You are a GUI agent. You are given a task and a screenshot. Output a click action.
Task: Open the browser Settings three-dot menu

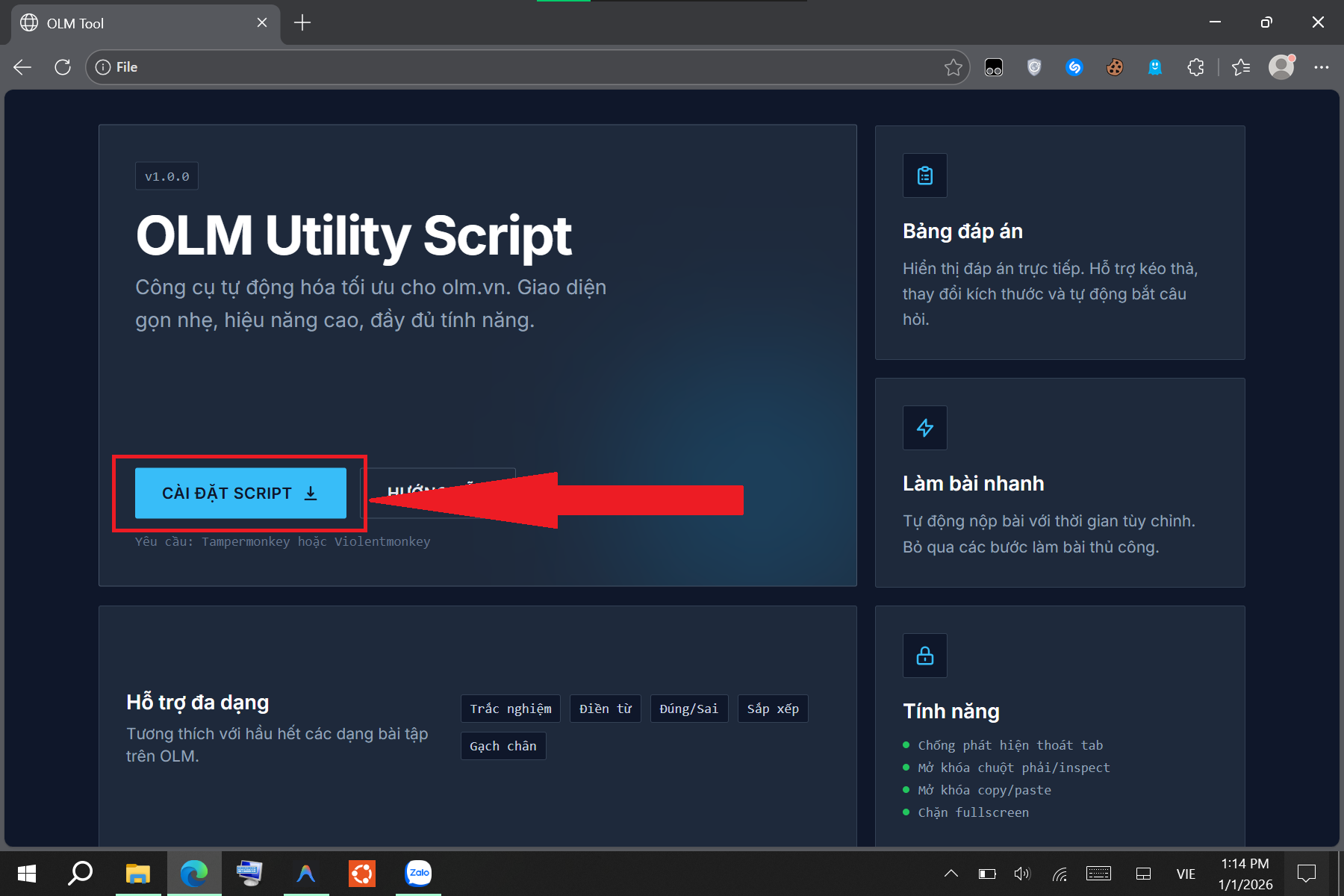coord(1322,66)
